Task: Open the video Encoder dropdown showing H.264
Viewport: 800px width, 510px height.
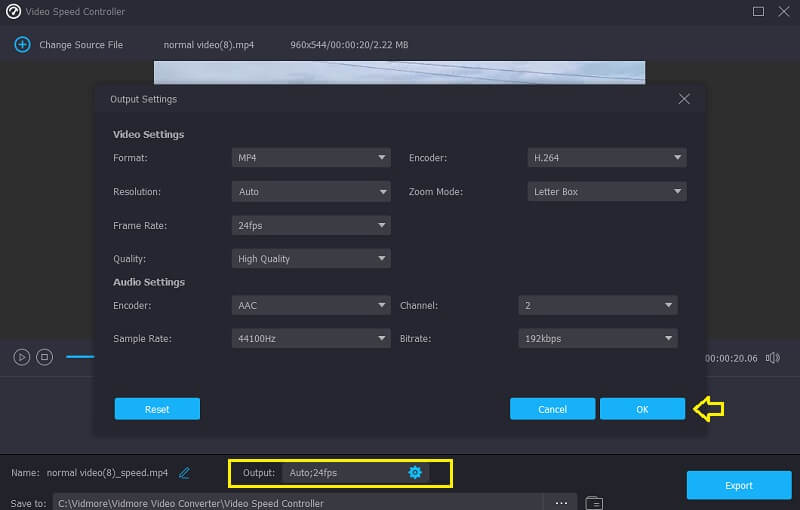Action: pyautogui.click(x=606, y=158)
